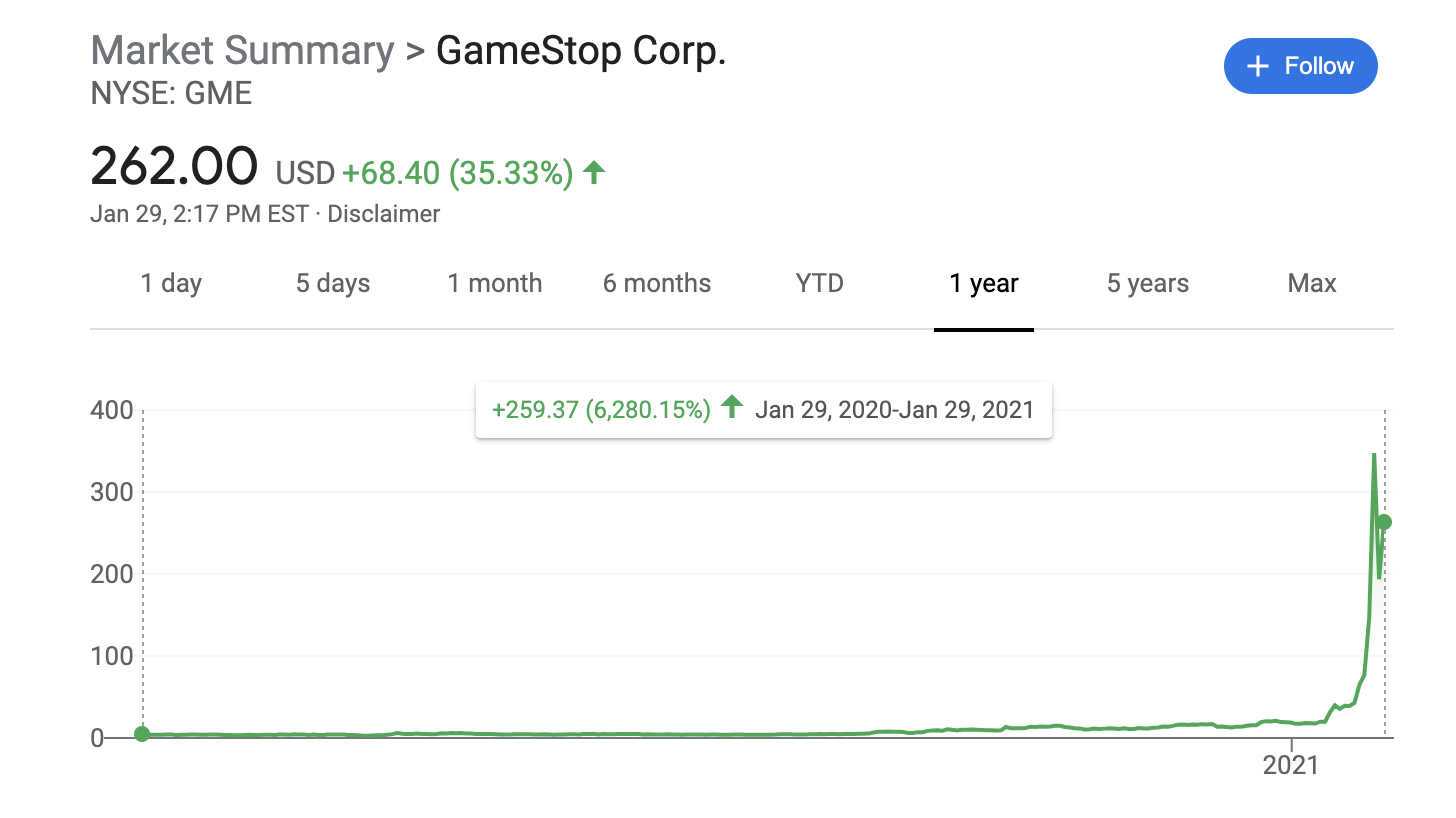Select the 5 days range tab

point(333,284)
